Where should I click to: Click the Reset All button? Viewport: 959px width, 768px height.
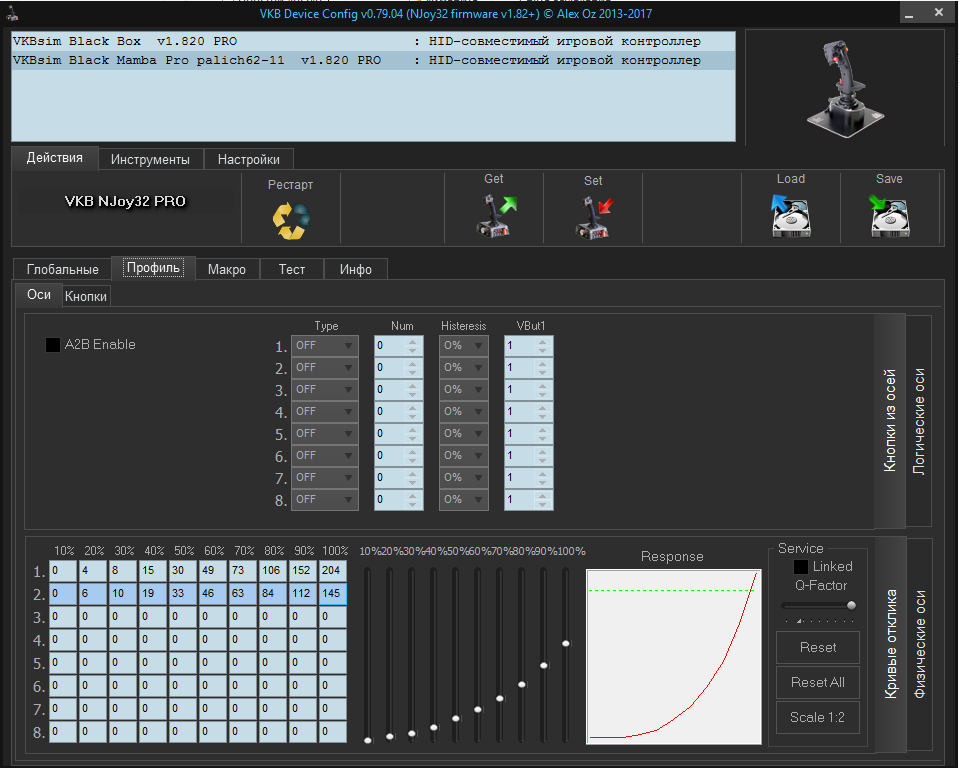pyautogui.click(x=818, y=682)
